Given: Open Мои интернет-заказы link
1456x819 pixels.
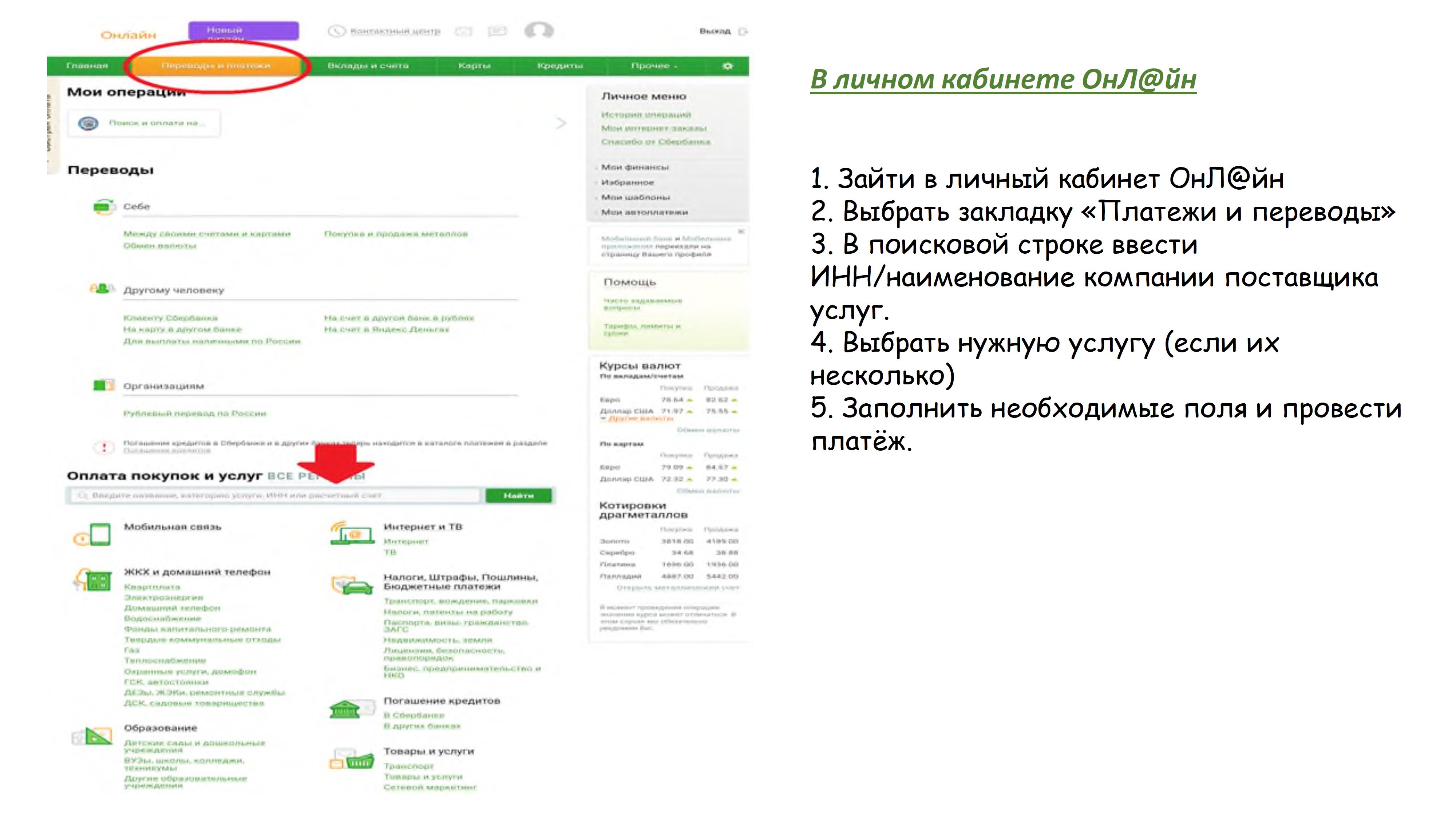Looking at the screenshot, I should tap(654, 128).
